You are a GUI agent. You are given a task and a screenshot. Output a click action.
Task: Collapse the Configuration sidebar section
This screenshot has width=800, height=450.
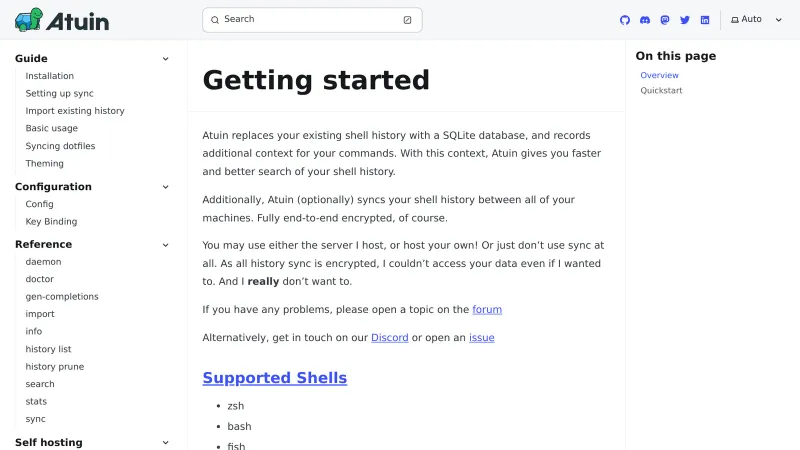click(x=166, y=187)
